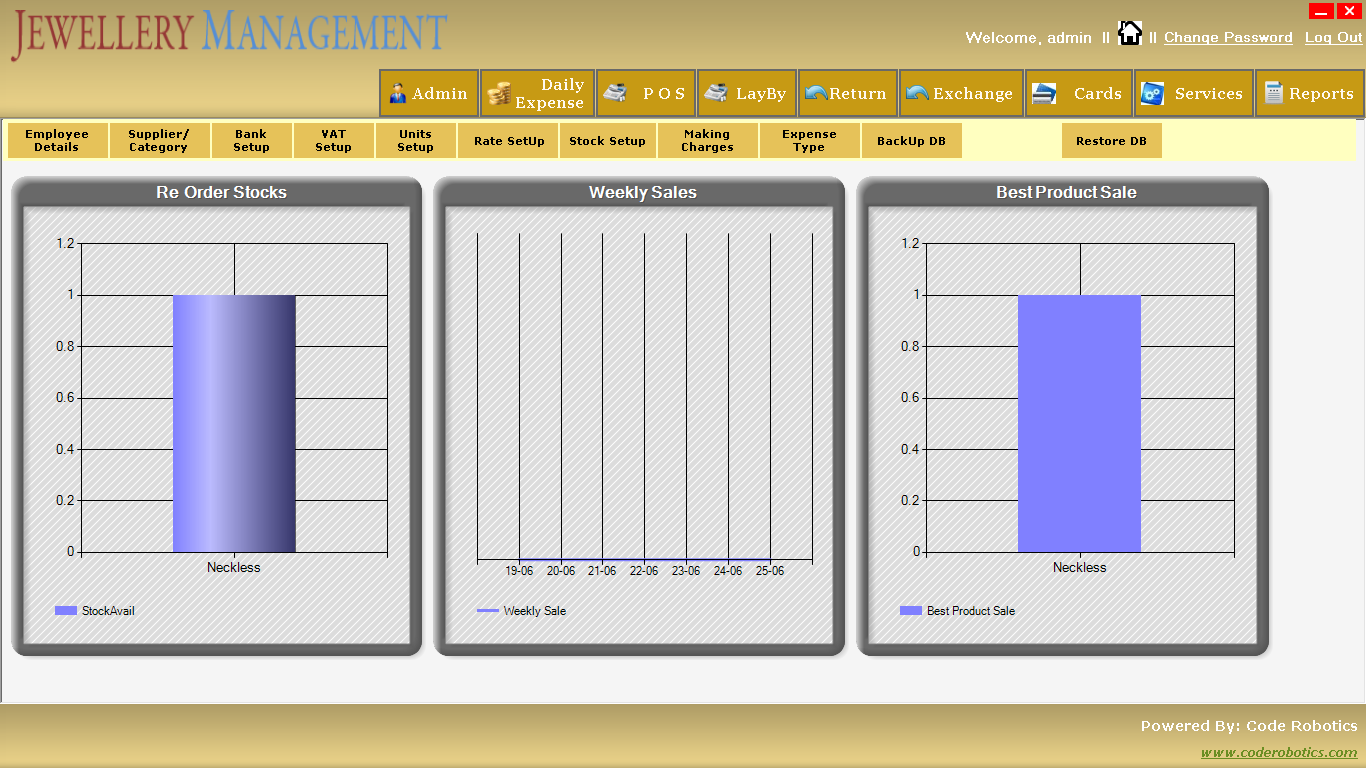Click the Change Password link
The width and height of the screenshot is (1366, 768).
(x=1228, y=38)
